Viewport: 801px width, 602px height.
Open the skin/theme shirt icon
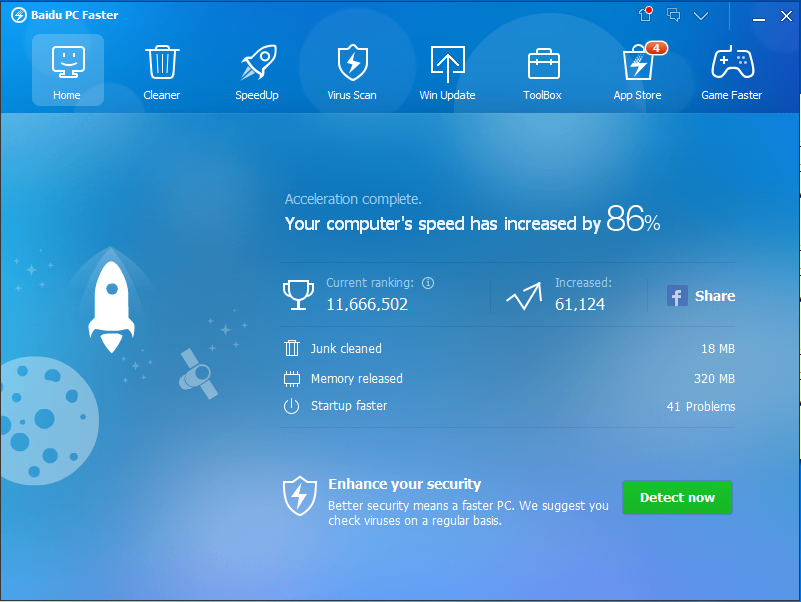tap(646, 14)
